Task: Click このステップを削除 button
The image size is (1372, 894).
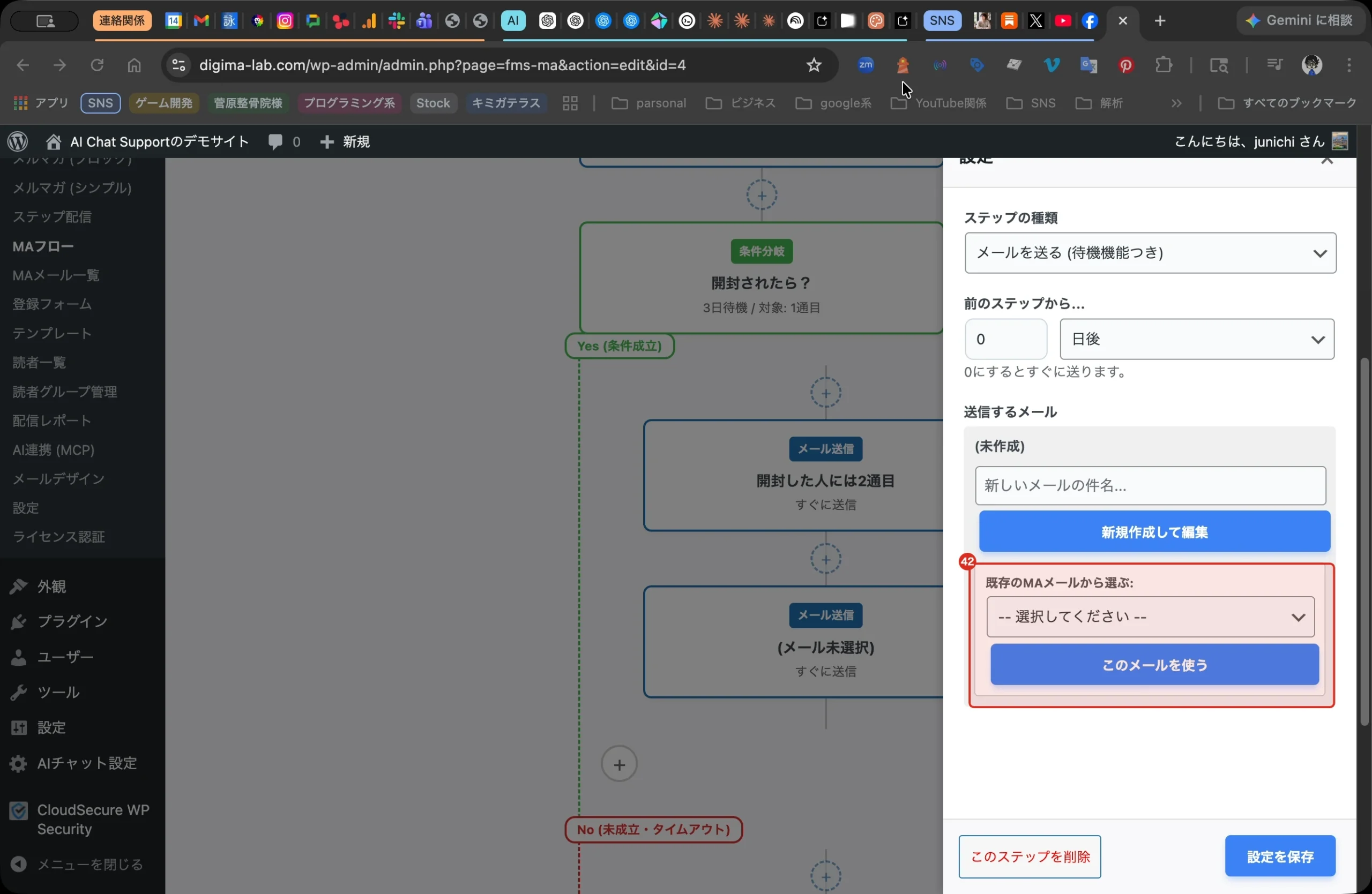Action: tap(1030, 857)
